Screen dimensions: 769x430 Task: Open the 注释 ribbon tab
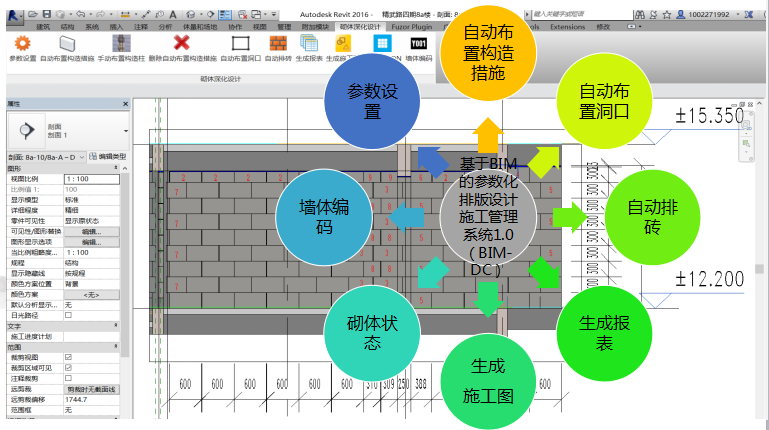(x=141, y=27)
